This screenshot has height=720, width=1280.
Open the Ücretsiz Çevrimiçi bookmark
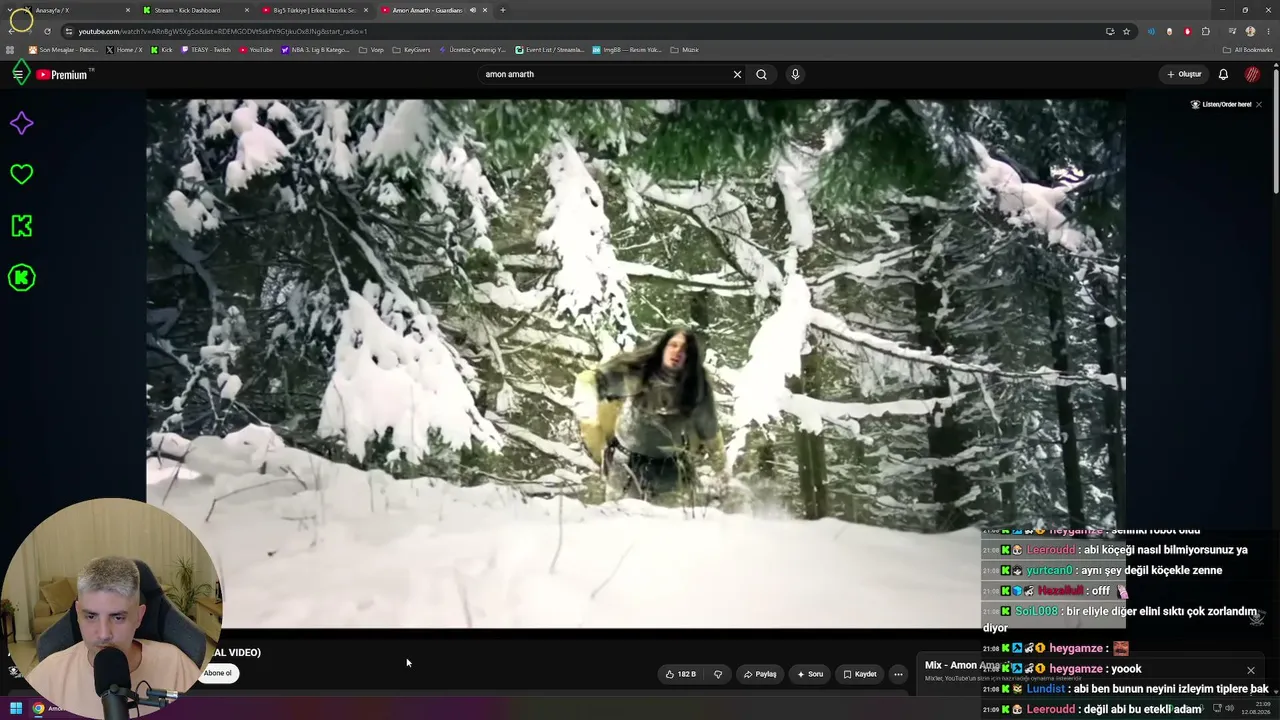tap(472, 49)
